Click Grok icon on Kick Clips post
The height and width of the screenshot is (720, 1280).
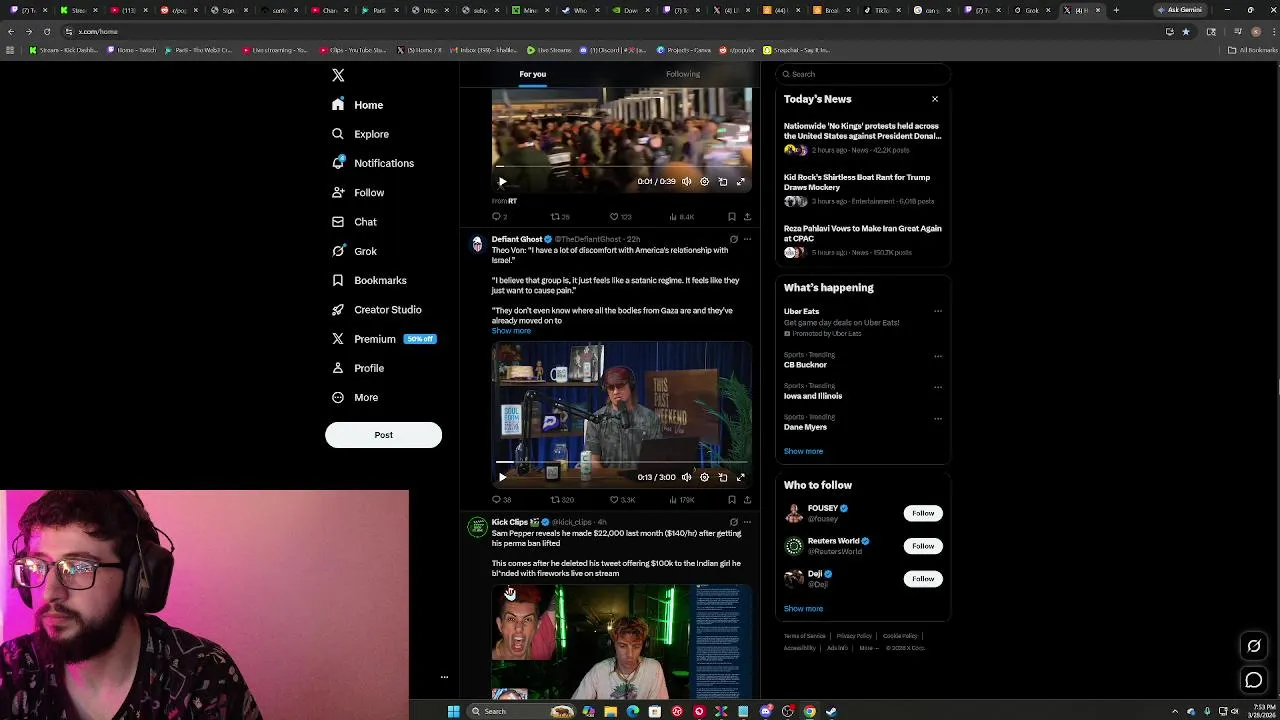(733, 522)
